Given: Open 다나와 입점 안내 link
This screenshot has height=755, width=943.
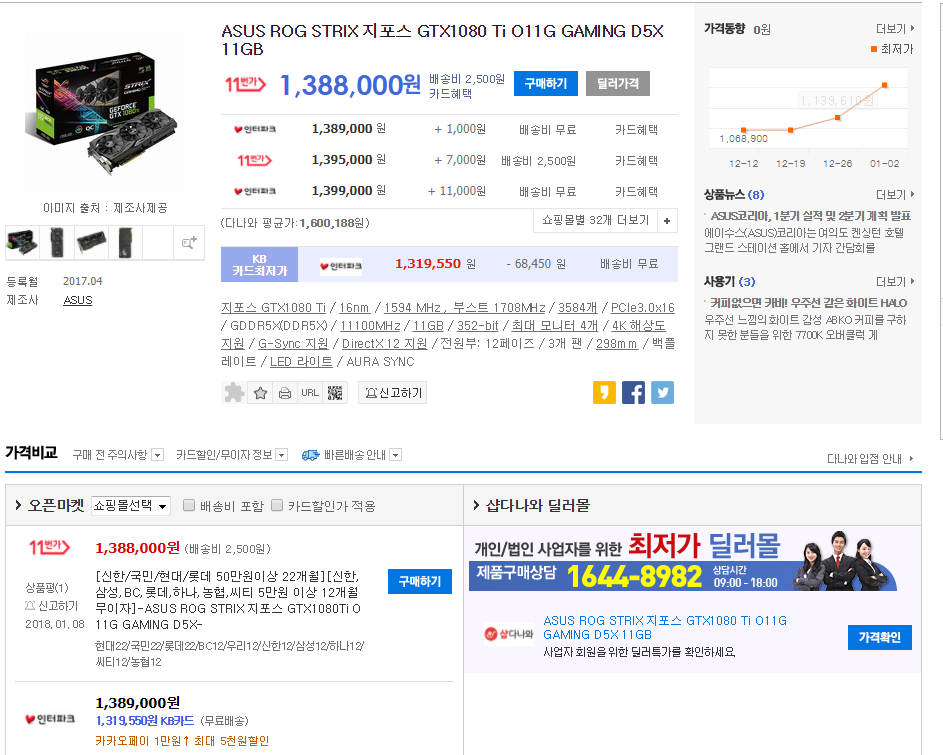Looking at the screenshot, I should (x=870, y=459).
